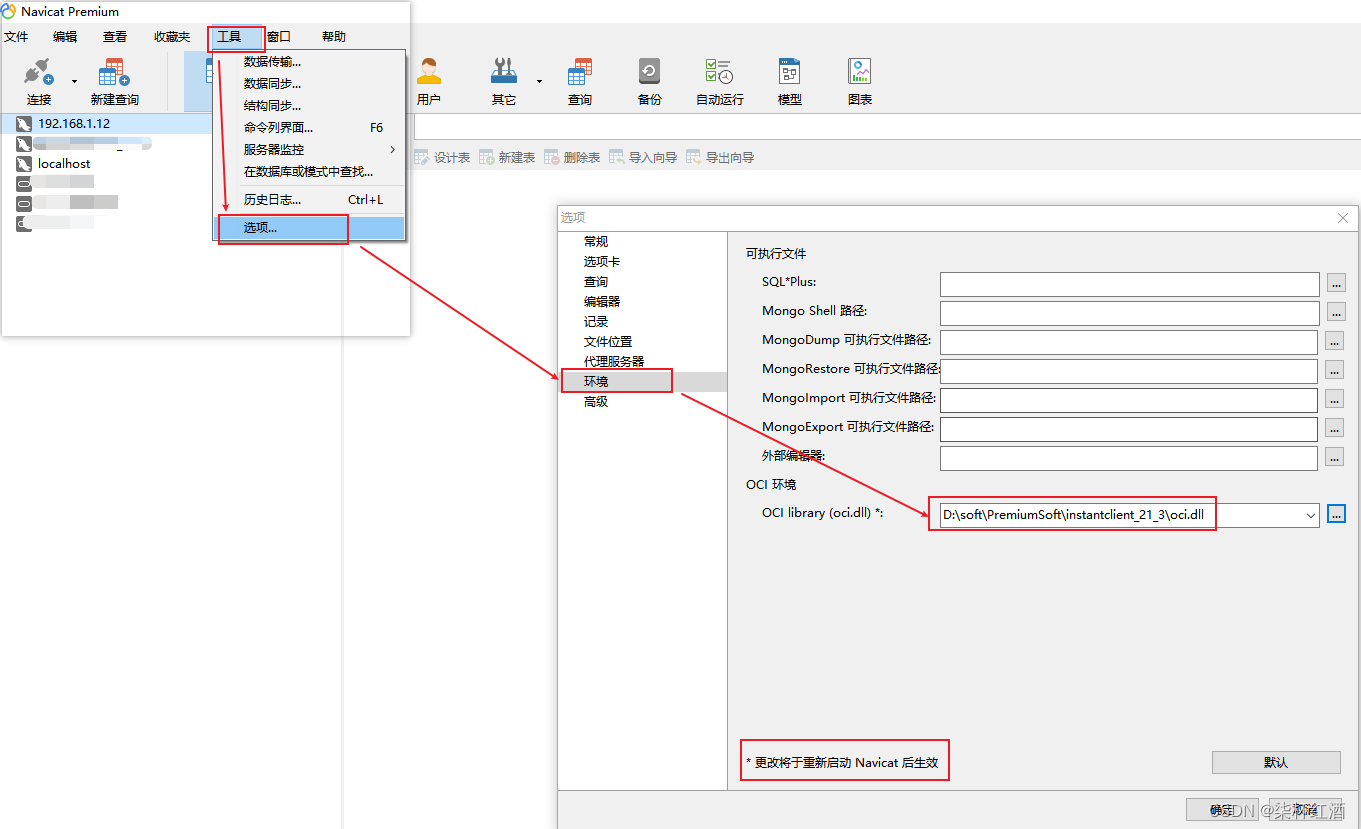The image size is (1361, 829).
Task: Open the Favorites (收藏夹) menu
Action: tap(172, 37)
